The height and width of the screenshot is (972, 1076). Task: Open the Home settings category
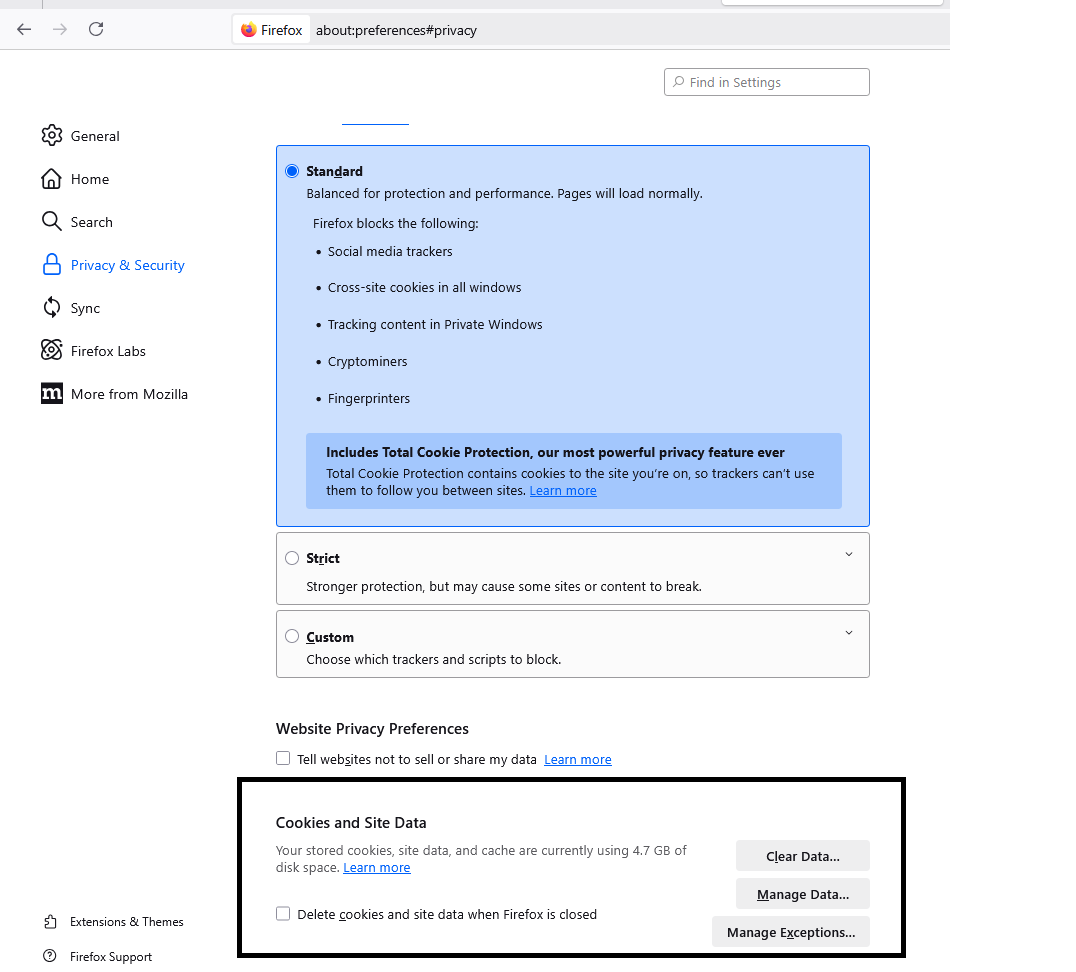[90, 179]
